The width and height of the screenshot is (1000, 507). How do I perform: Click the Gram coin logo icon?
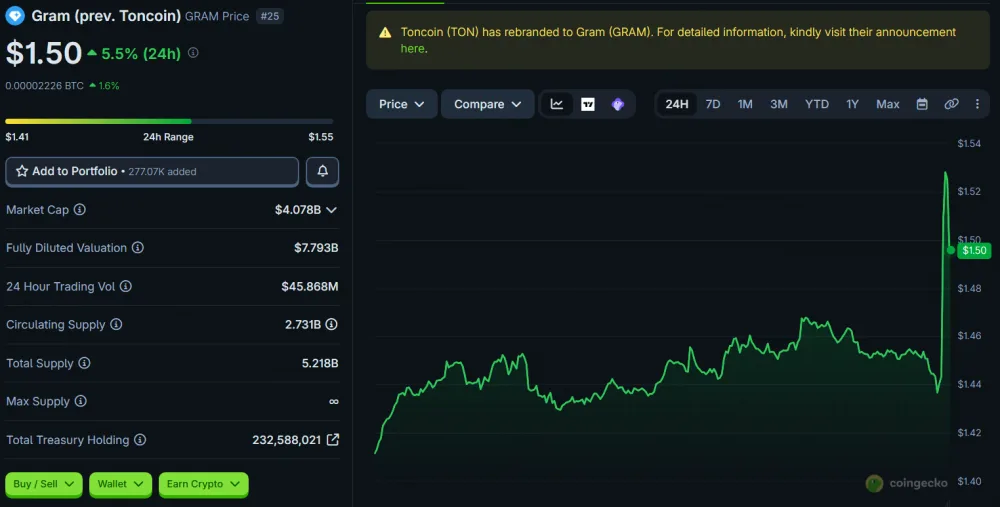tap(15, 15)
